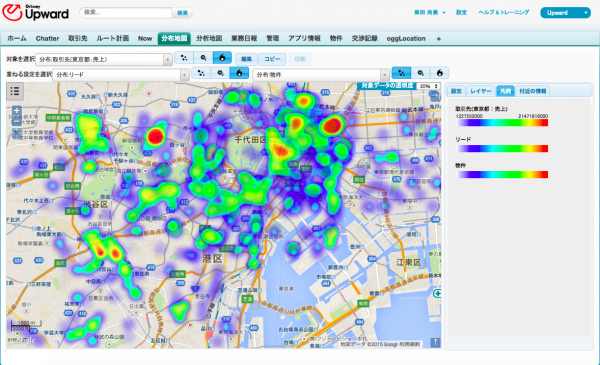Click the 千代田区 label on the map
This screenshot has height=365, width=600.
[250, 140]
